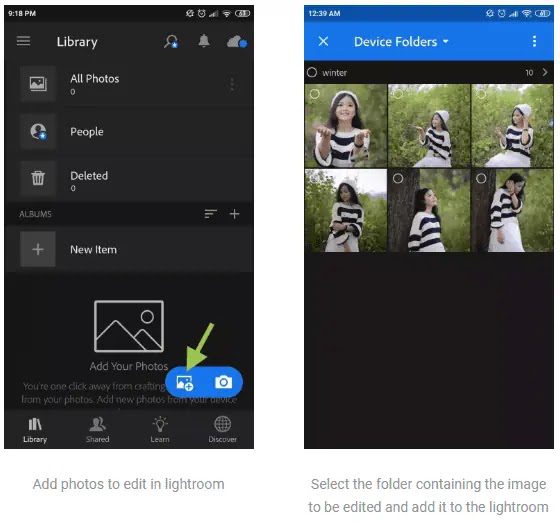Open girl leaning on tree thumbnail, bottom middle
The width and height of the screenshot is (560, 522).
tap(429, 211)
